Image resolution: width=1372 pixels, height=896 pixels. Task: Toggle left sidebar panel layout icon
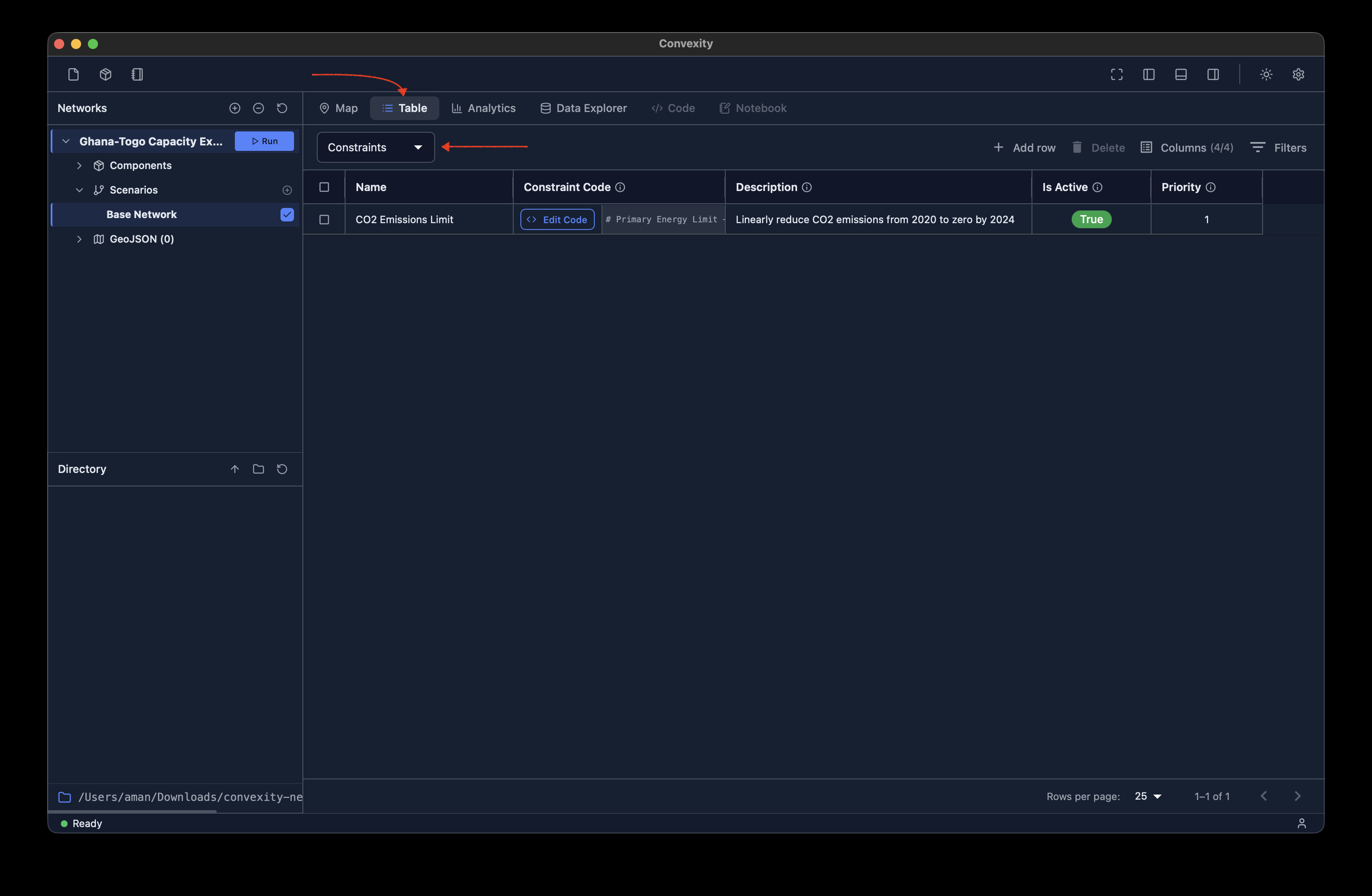[1149, 74]
